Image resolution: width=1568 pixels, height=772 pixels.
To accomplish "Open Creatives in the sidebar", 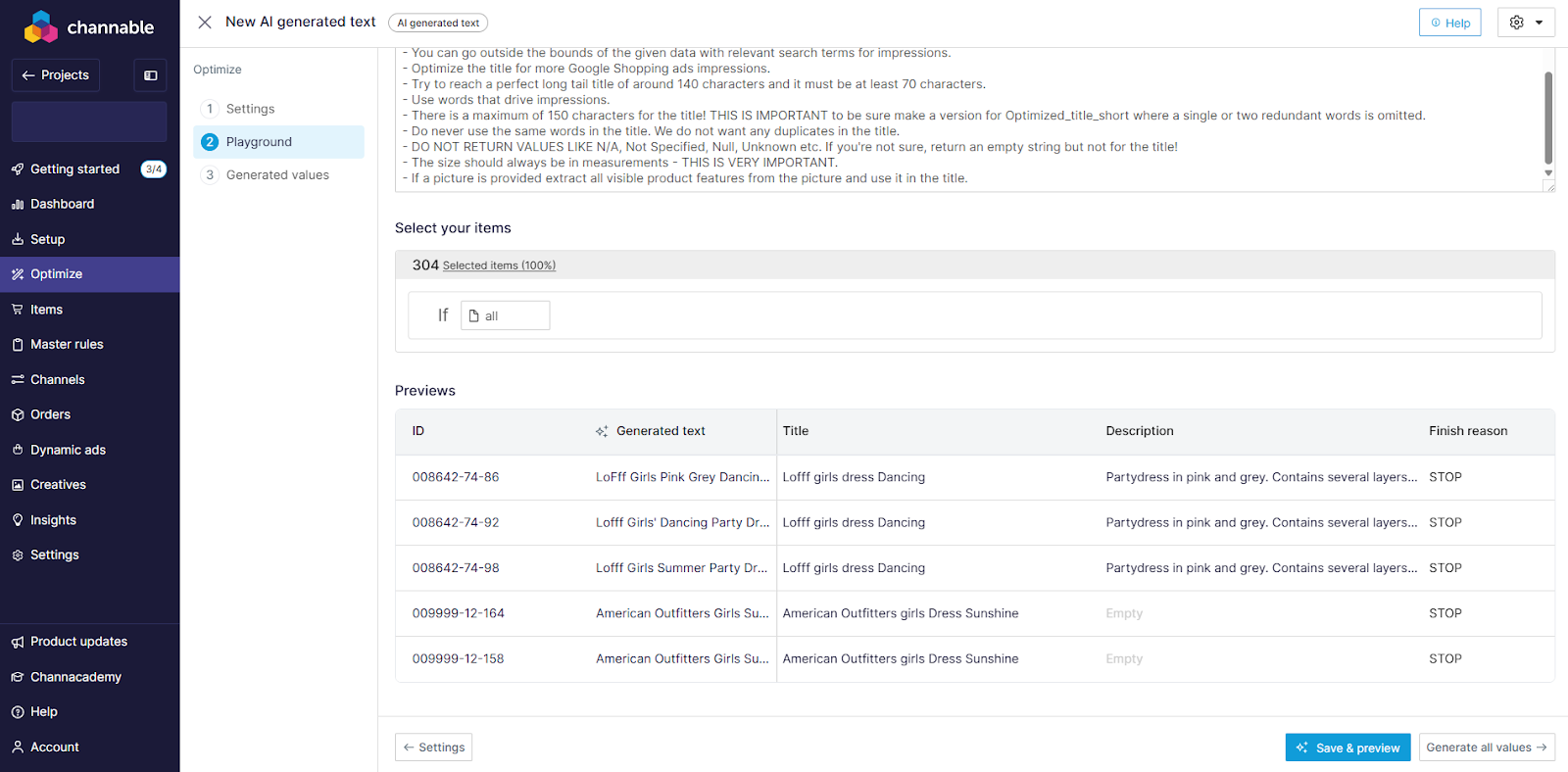I will coord(58,485).
